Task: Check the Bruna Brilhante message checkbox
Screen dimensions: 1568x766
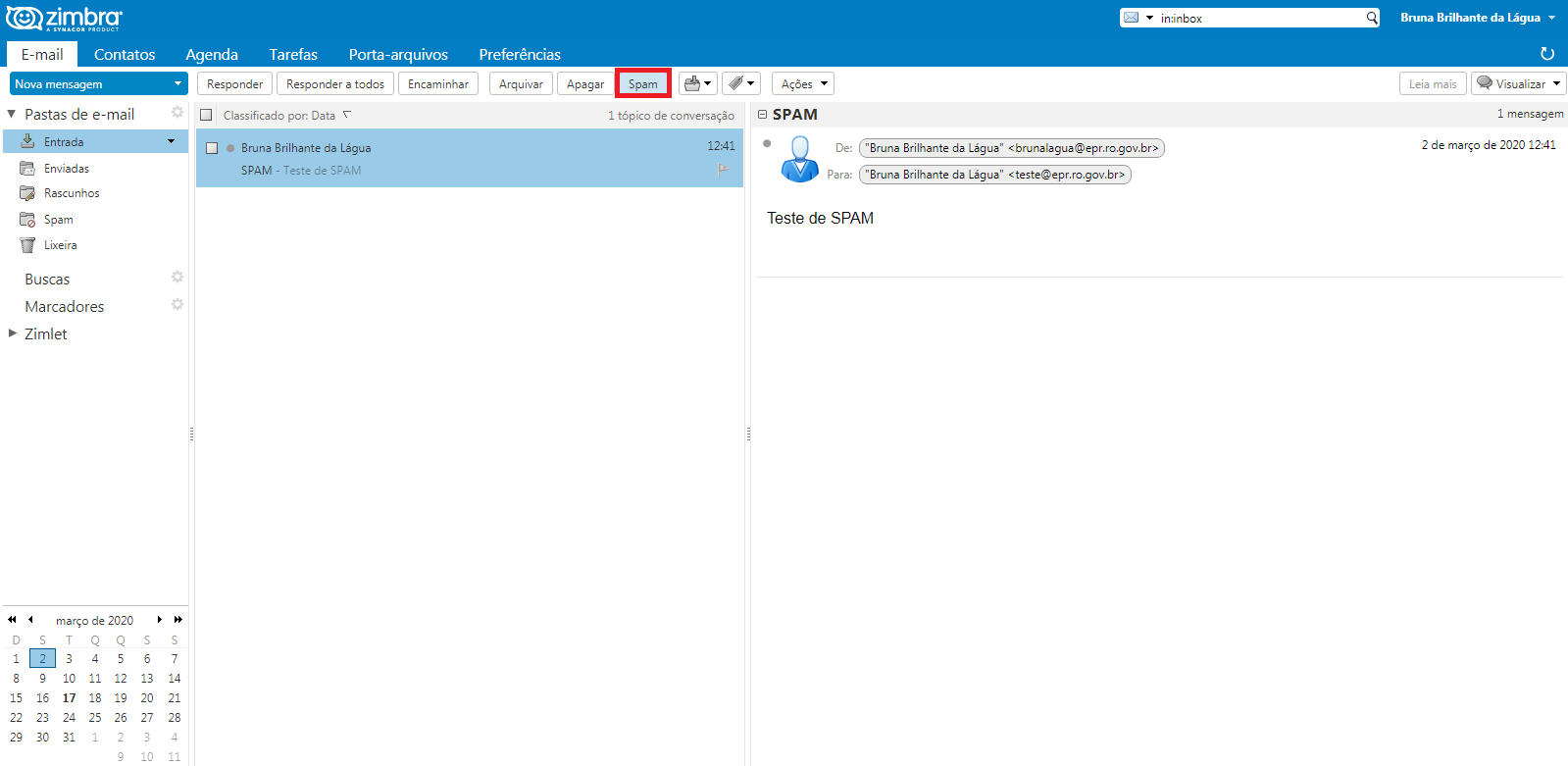Action: point(211,148)
